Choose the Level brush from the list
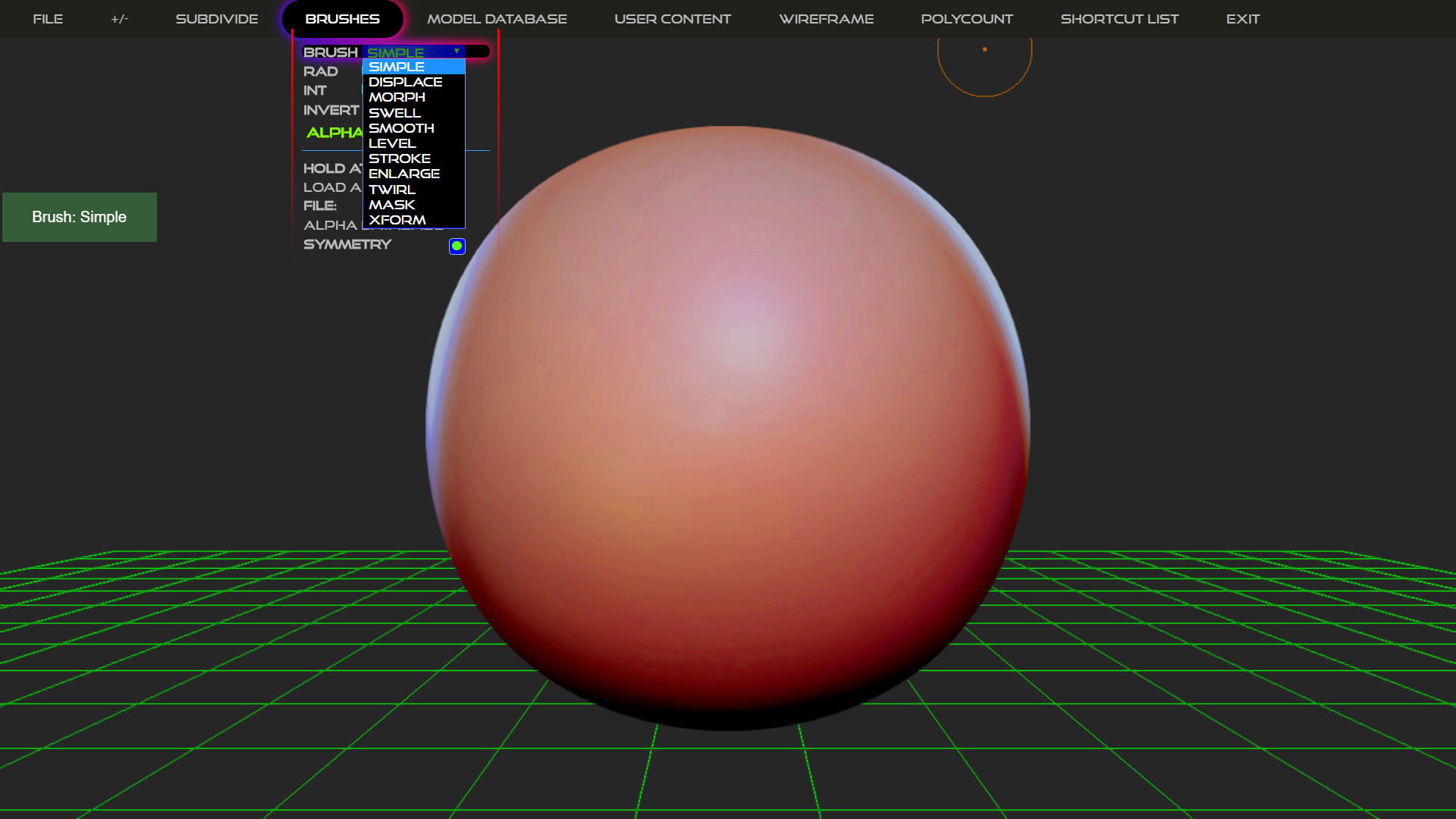 (x=391, y=143)
